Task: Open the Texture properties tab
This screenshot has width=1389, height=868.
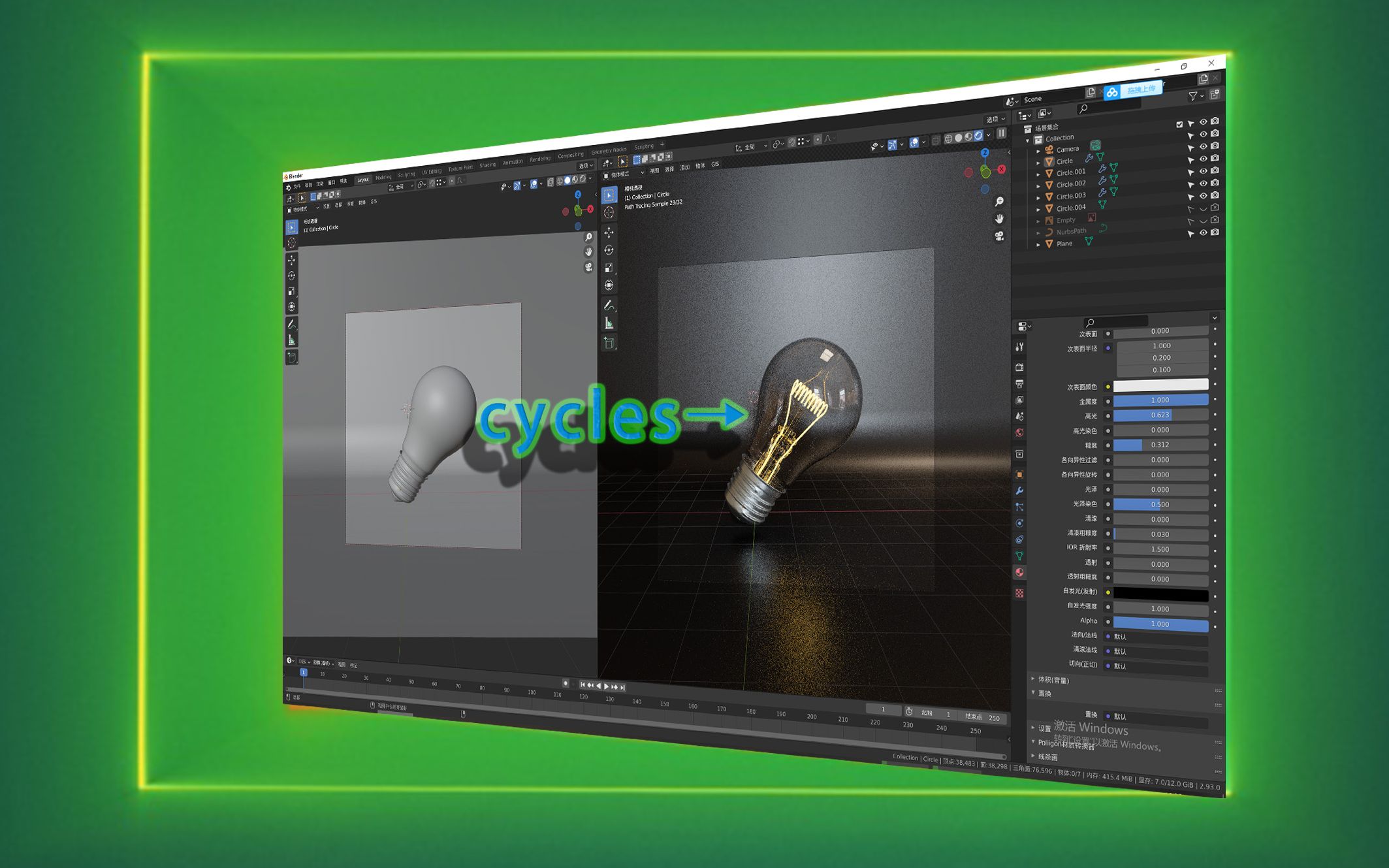Action: pos(1019,593)
